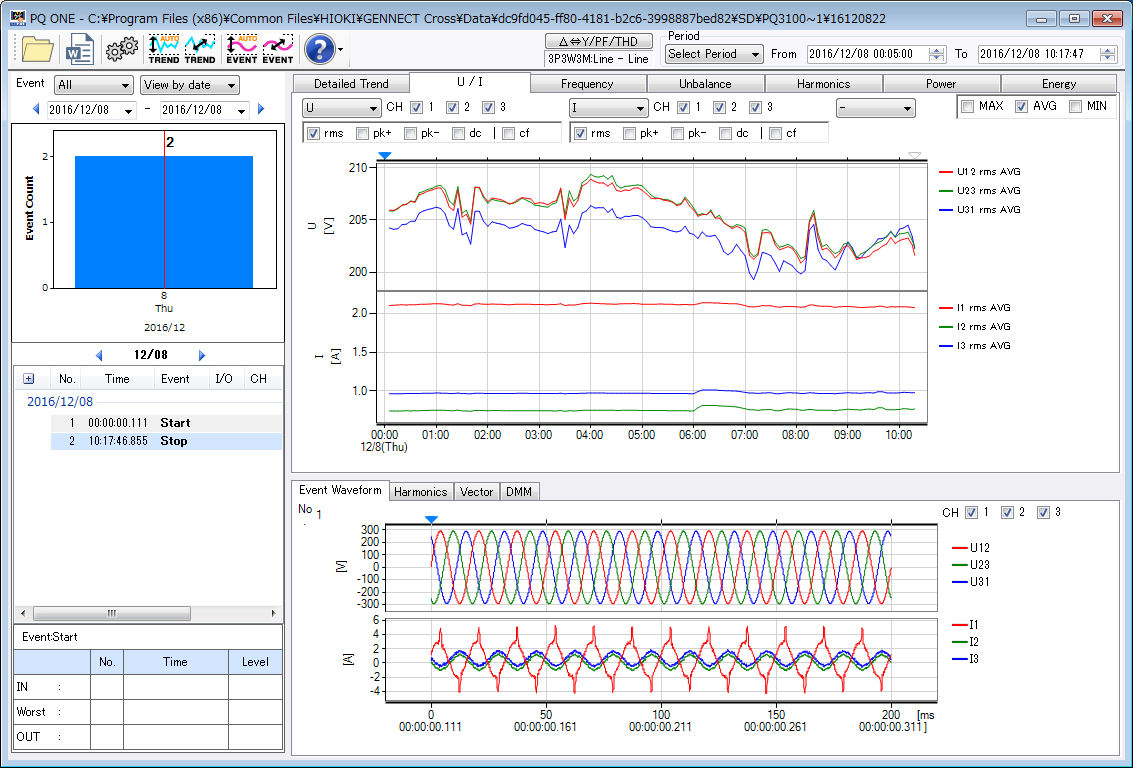Click the event list horizontal scrollbar thumb
This screenshot has height=768, width=1133.
tap(112, 613)
